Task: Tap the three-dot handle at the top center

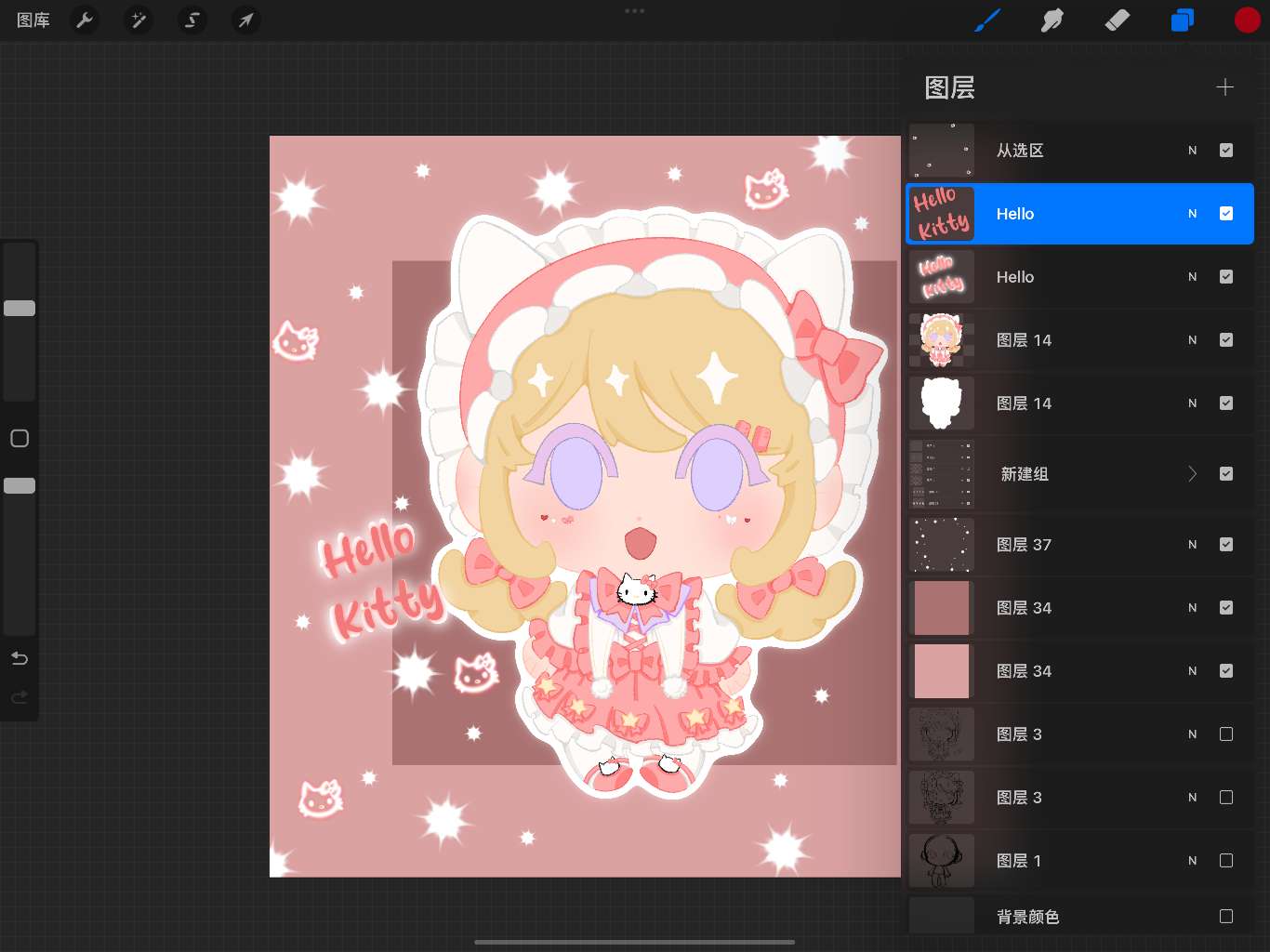Action: coord(635,10)
